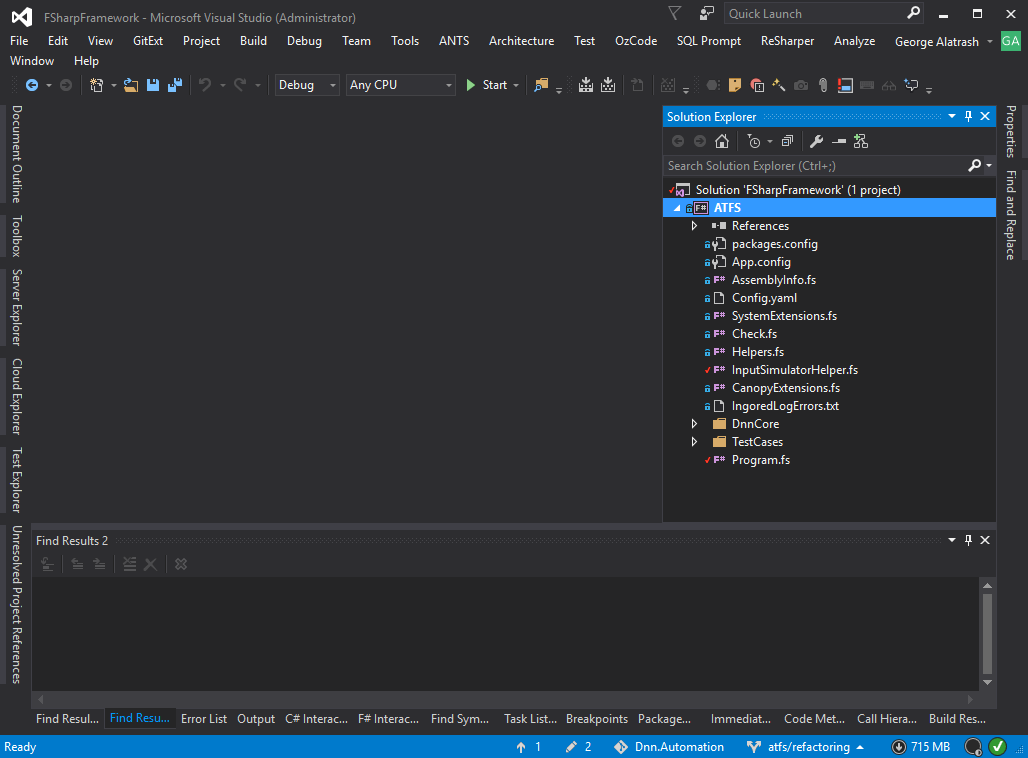Viewport: 1028px width, 758px height.
Task: Expand the References node
Action: click(x=694, y=226)
